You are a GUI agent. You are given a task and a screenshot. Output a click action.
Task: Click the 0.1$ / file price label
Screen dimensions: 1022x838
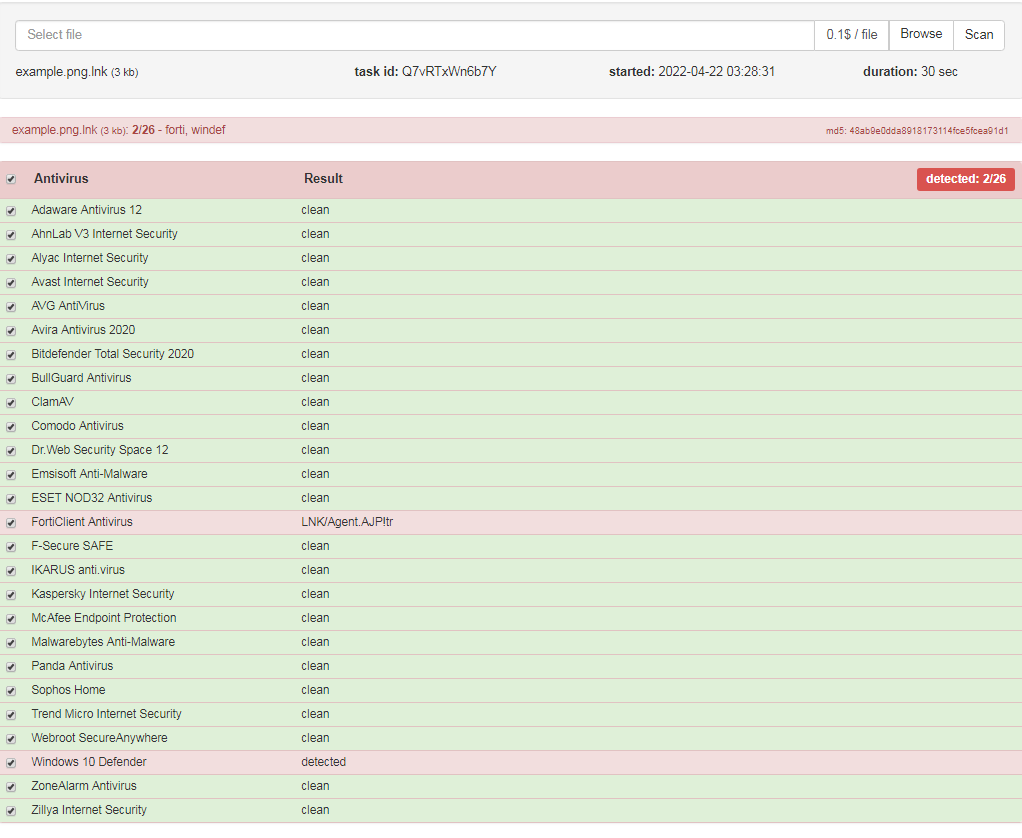(x=852, y=35)
